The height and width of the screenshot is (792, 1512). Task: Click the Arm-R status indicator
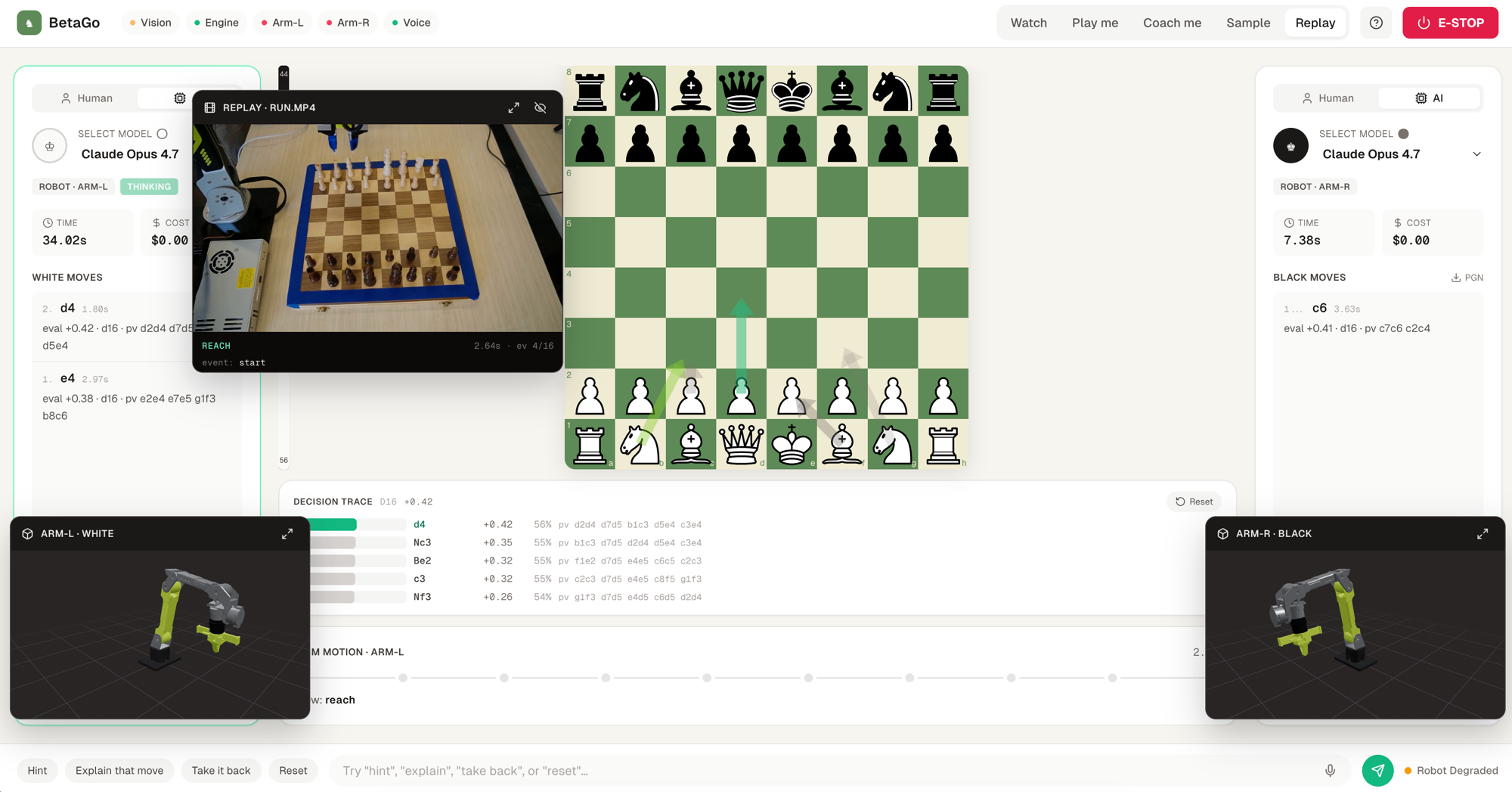click(348, 23)
